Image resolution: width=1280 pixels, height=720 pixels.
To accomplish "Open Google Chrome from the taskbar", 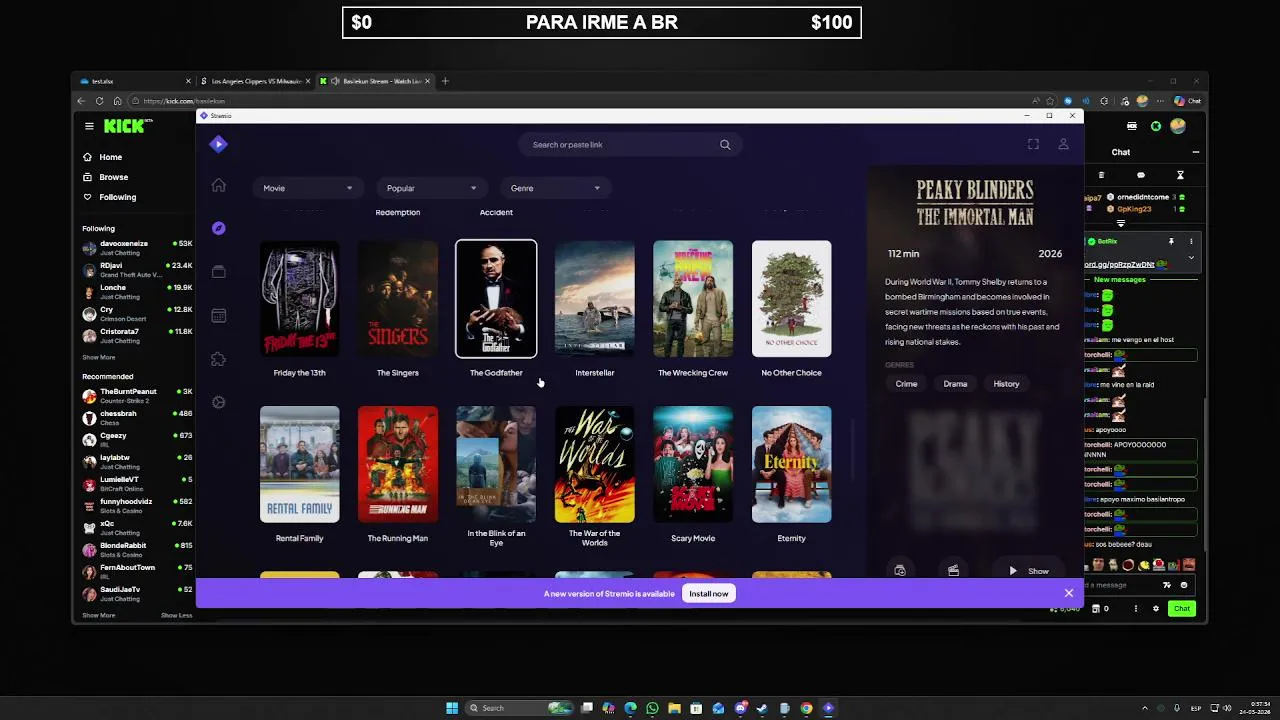I will click(x=806, y=708).
